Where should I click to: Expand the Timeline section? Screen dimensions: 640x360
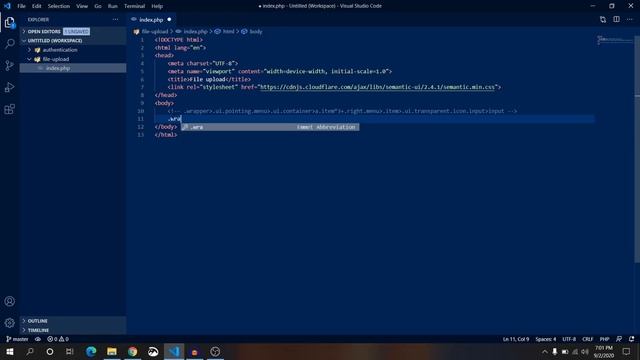73,330
